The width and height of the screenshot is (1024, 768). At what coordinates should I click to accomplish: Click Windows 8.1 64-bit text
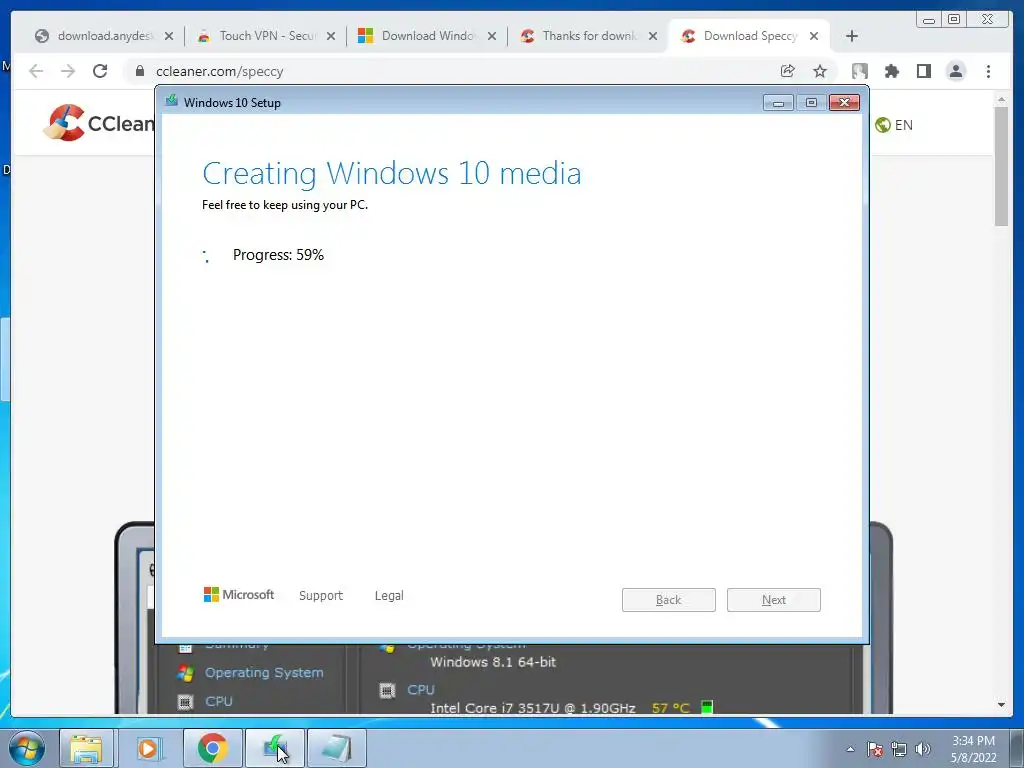pyautogui.click(x=493, y=662)
